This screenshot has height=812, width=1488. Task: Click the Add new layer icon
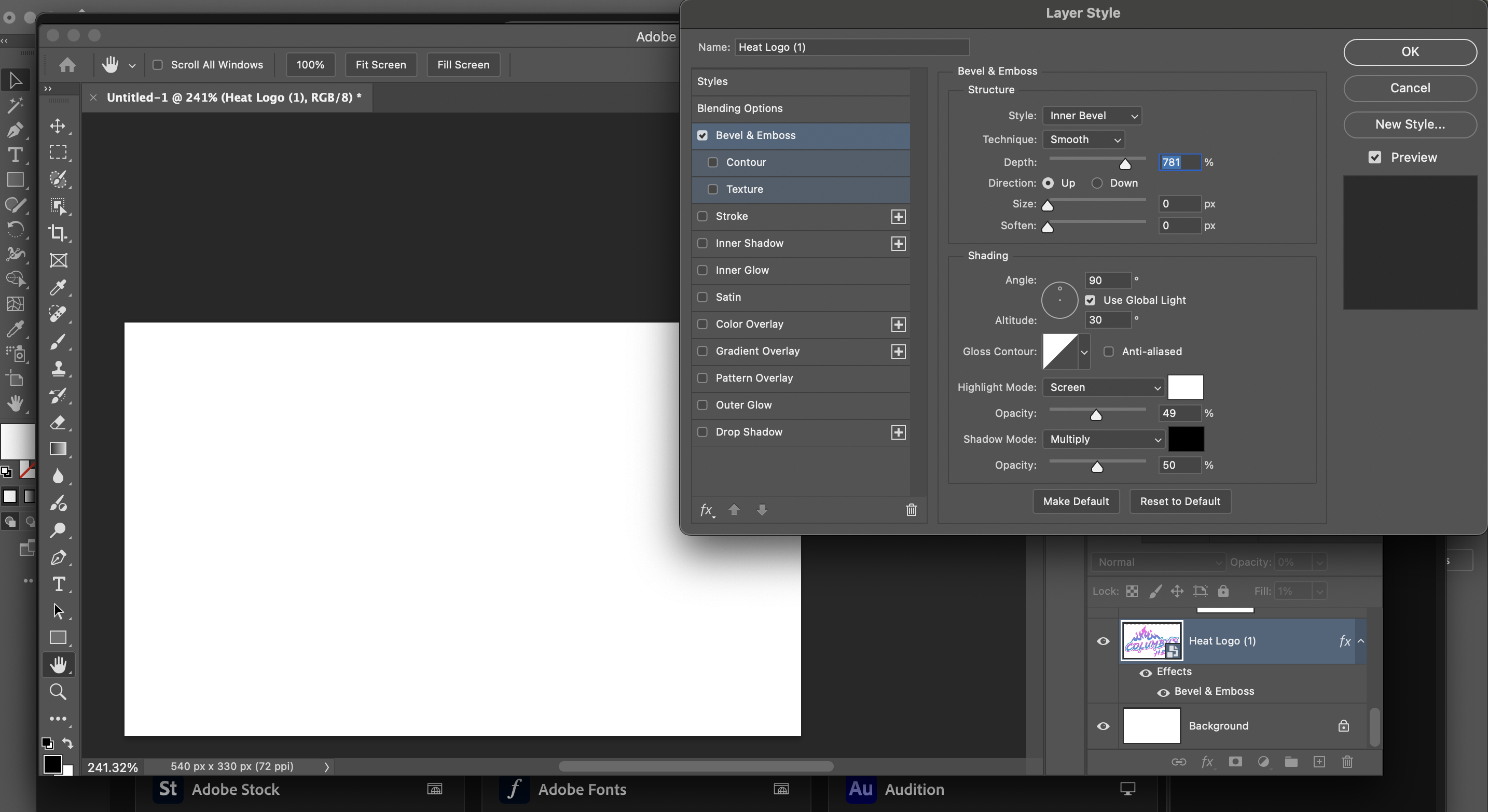point(1319,762)
